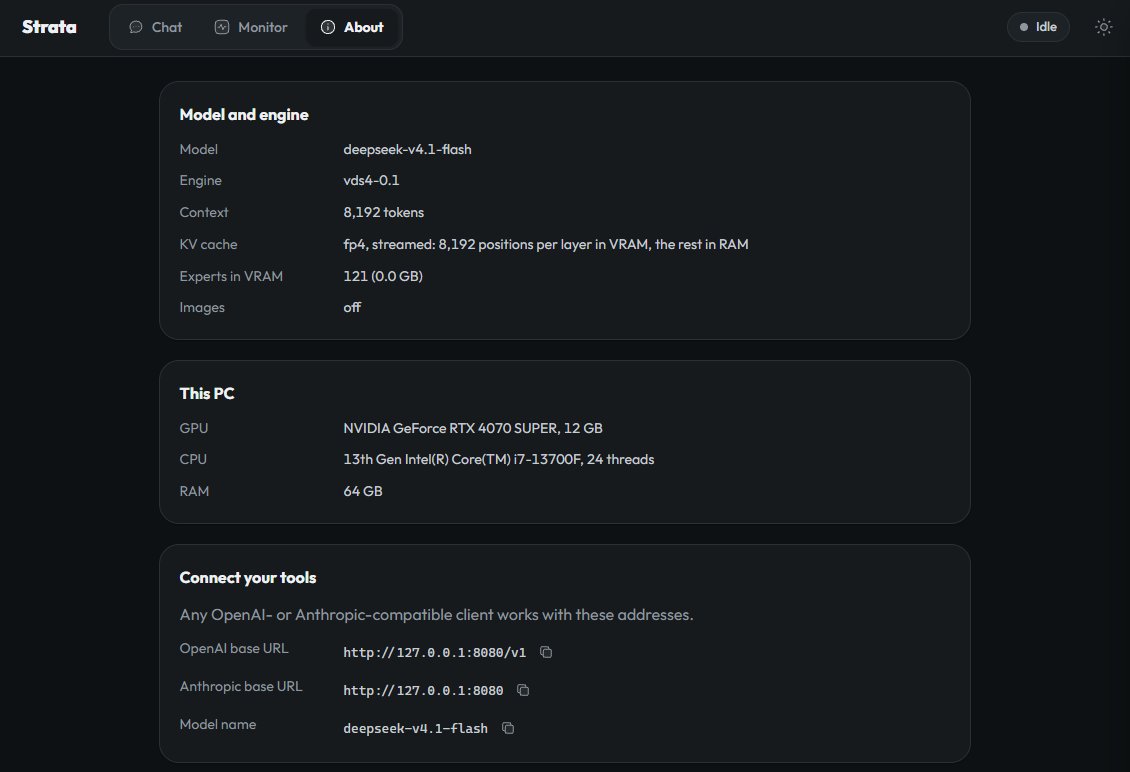1130x772 pixels.
Task: Switch to the Monitor tab
Action: coord(251,27)
